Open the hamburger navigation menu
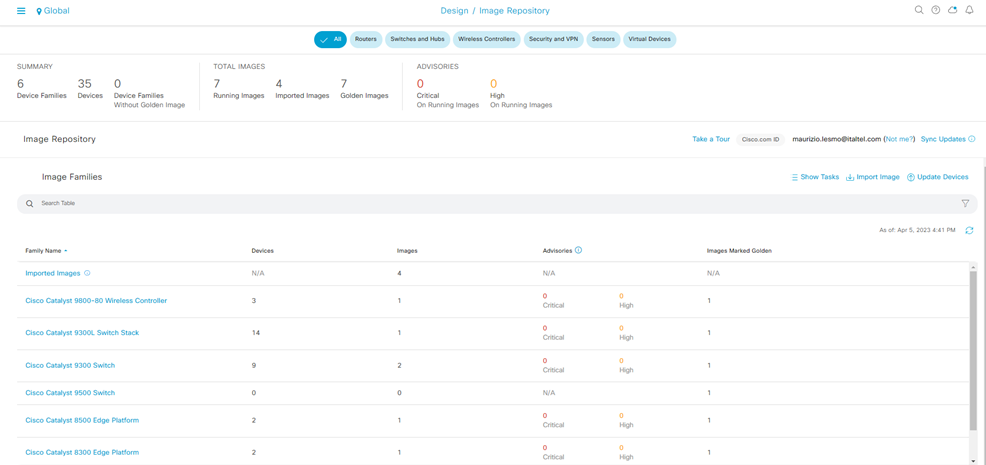 click(21, 11)
